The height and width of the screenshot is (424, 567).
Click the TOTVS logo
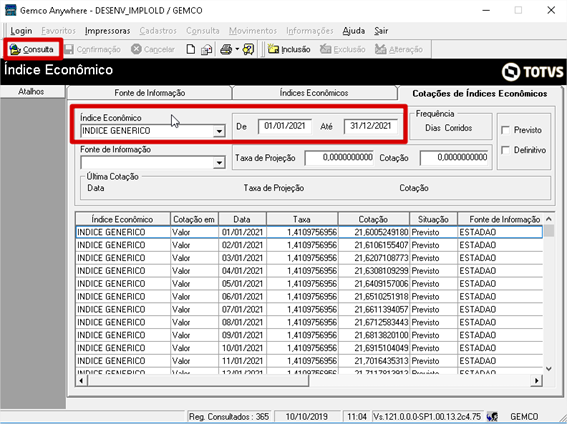(532, 72)
